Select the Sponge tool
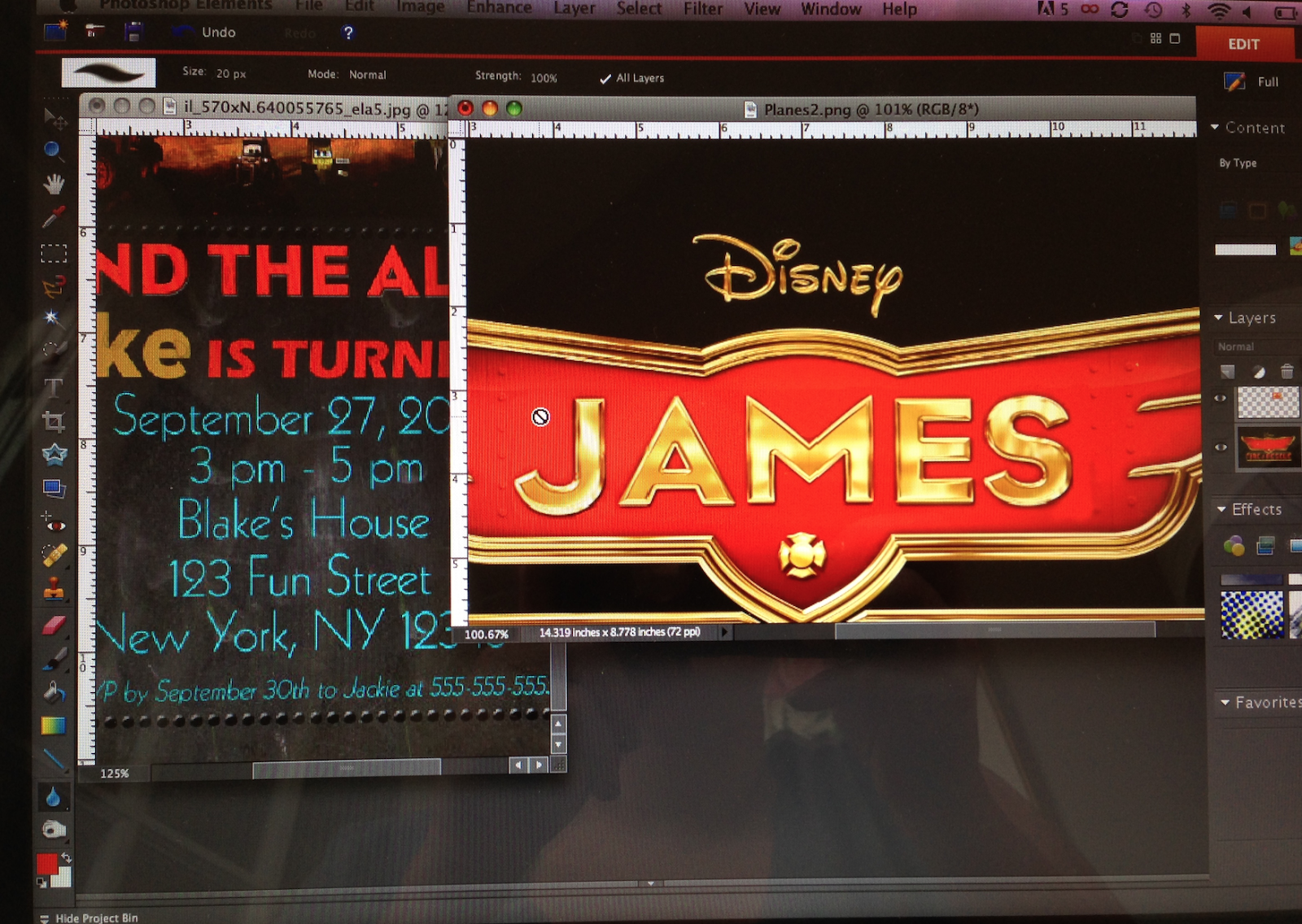 click(54, 830)
